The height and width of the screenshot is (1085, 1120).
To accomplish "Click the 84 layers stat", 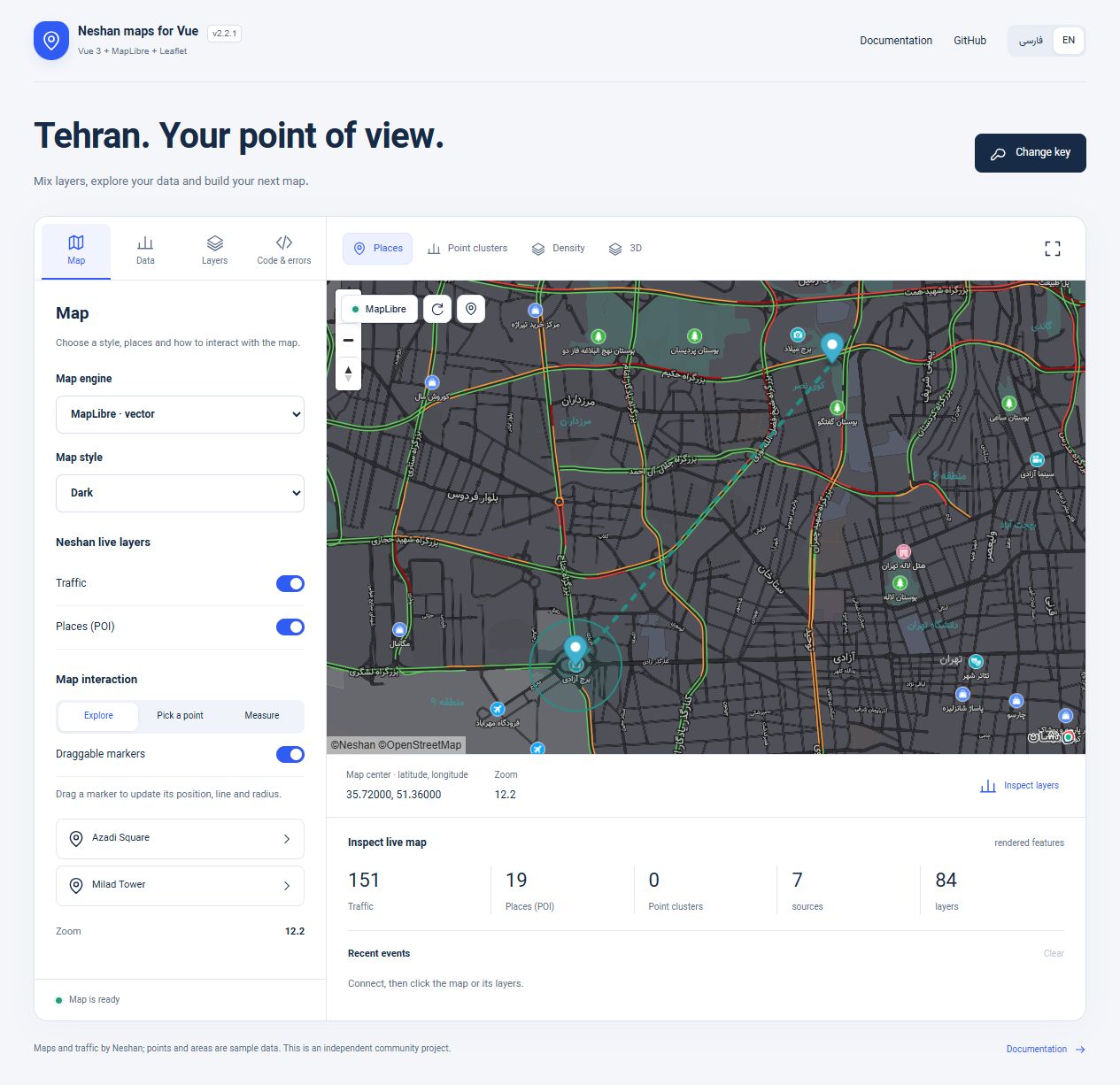I will tap(946, 890).
